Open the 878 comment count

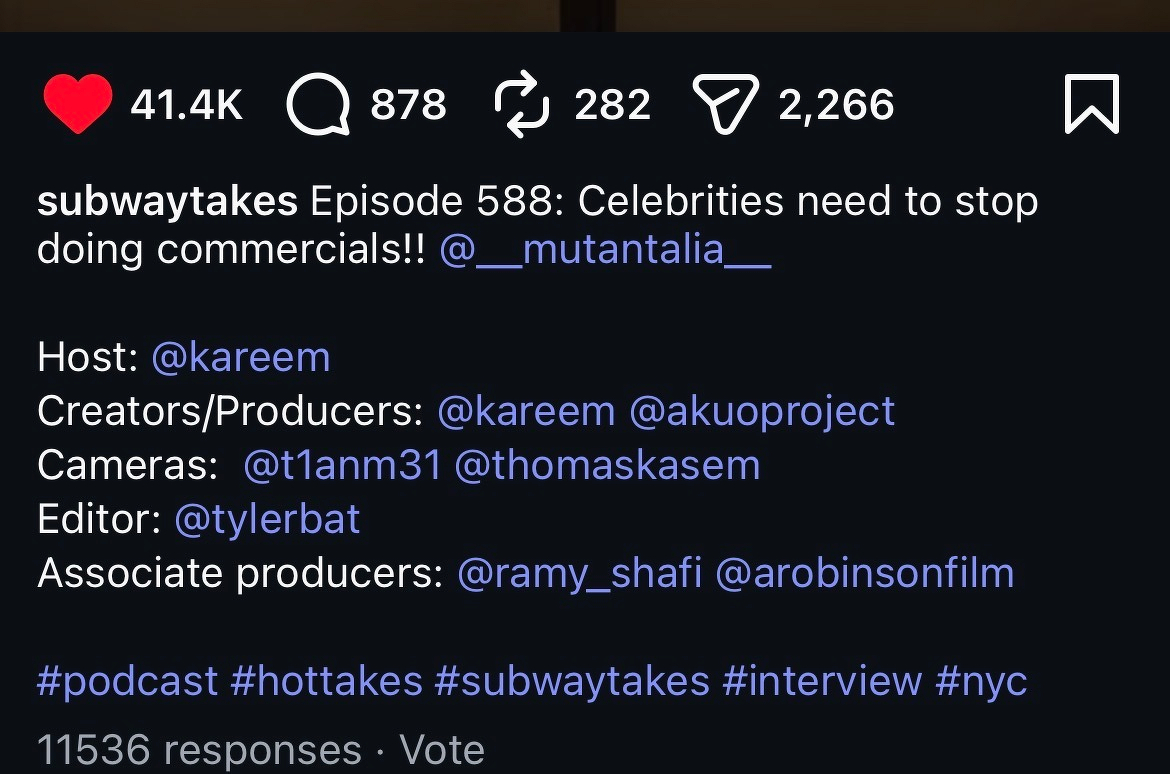tap(410, 103)
